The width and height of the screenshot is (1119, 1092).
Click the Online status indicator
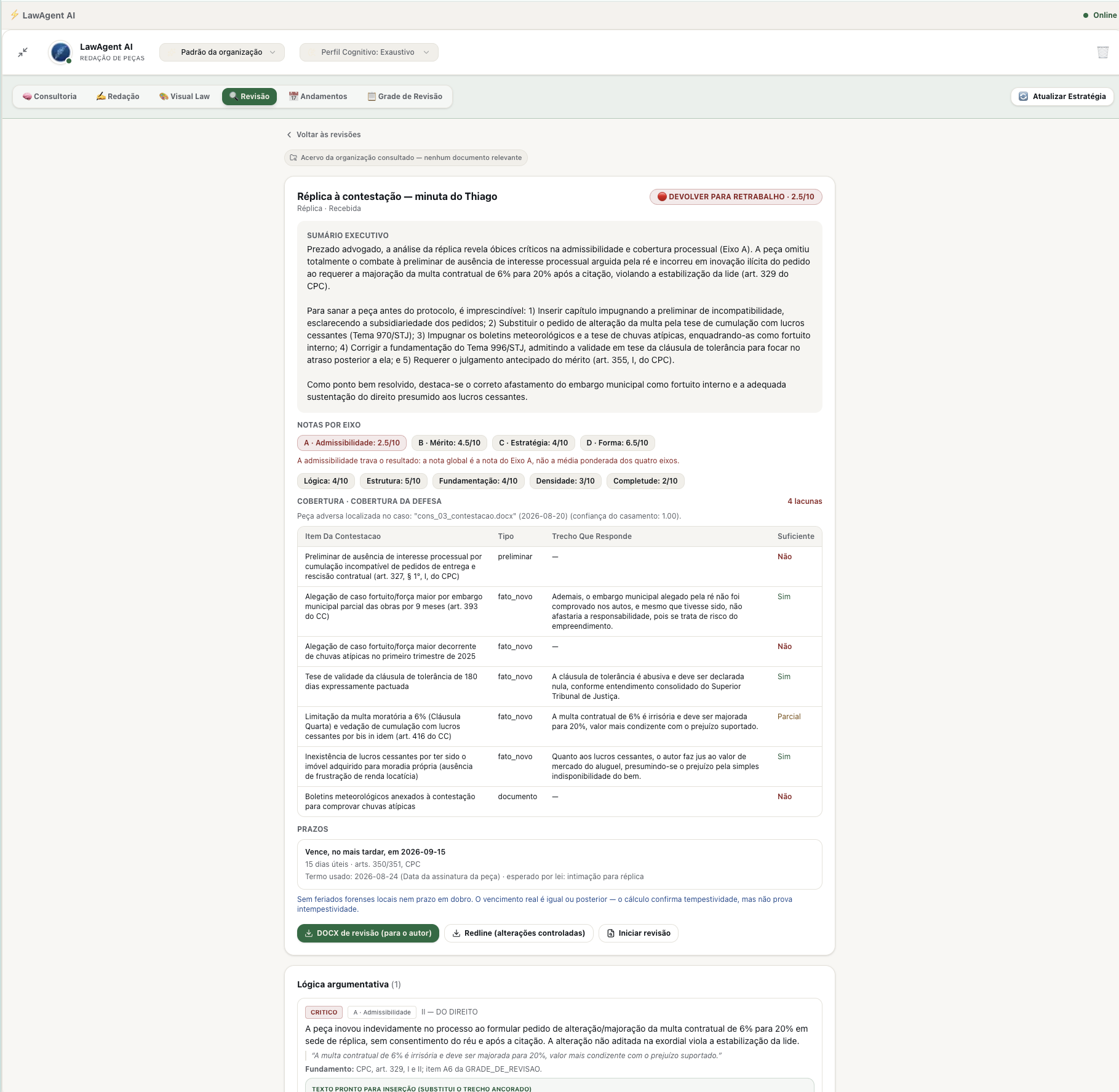[1100, 15]
